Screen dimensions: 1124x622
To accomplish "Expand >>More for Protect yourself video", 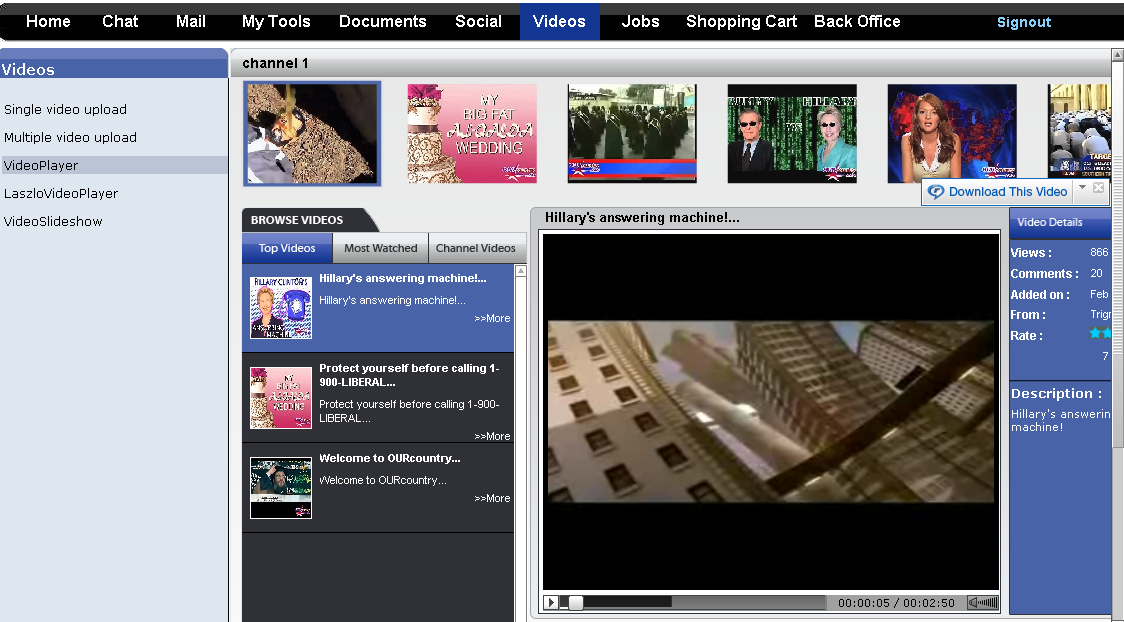I will pos(492,436).
